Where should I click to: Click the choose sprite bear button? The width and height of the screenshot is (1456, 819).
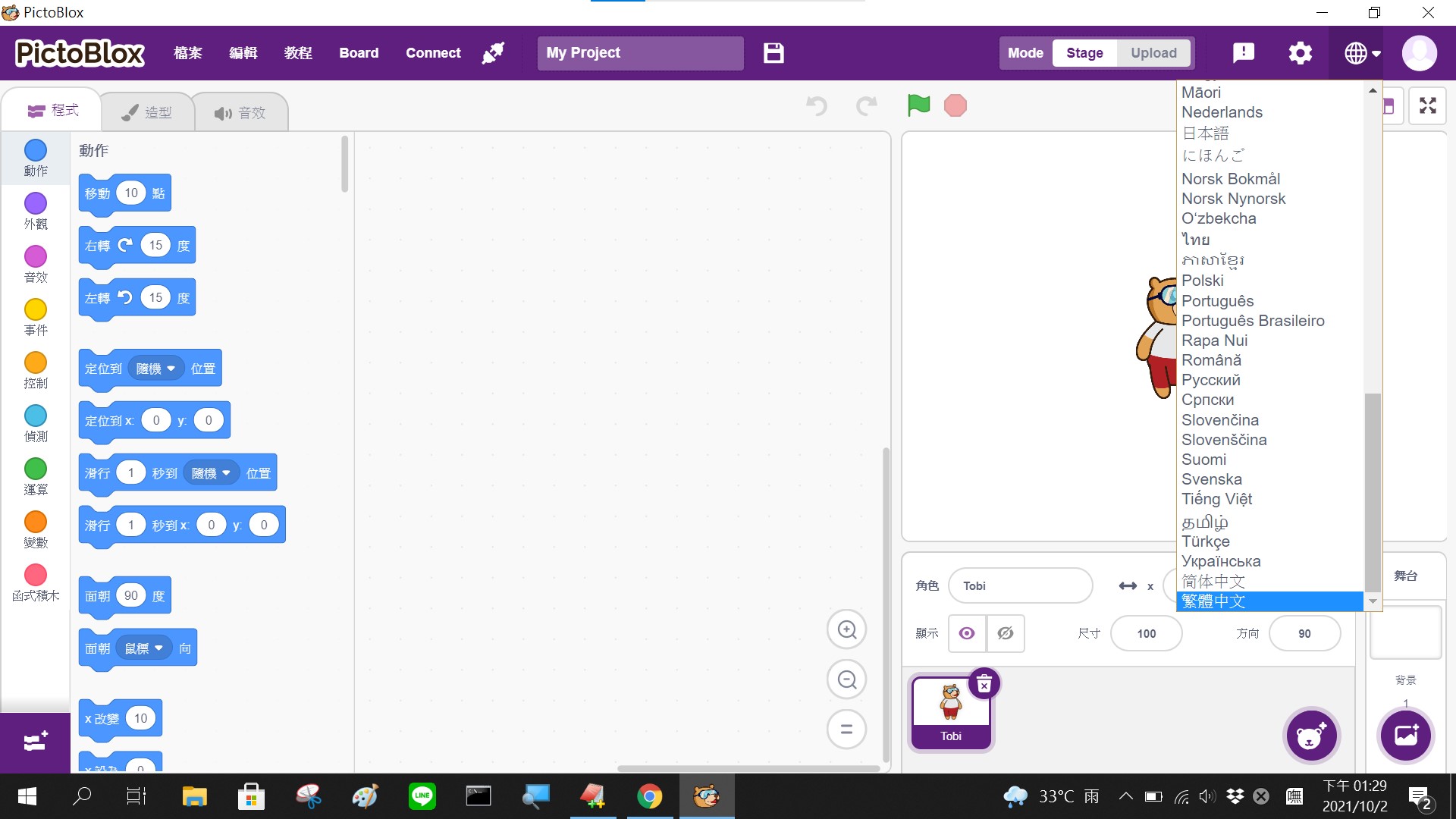pyautogui.click(x=1311, y=736)
